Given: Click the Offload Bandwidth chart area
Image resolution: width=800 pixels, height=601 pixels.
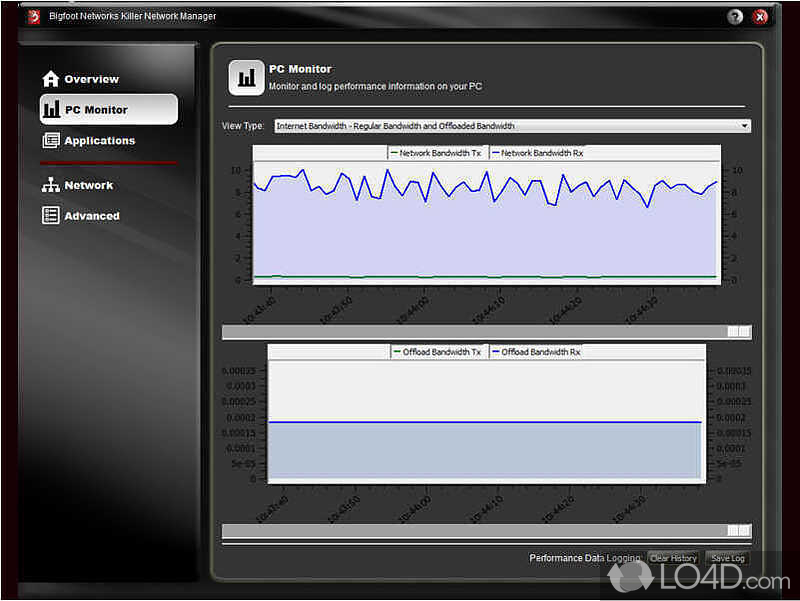Looking at the screenshot, I should click(487, 421).
